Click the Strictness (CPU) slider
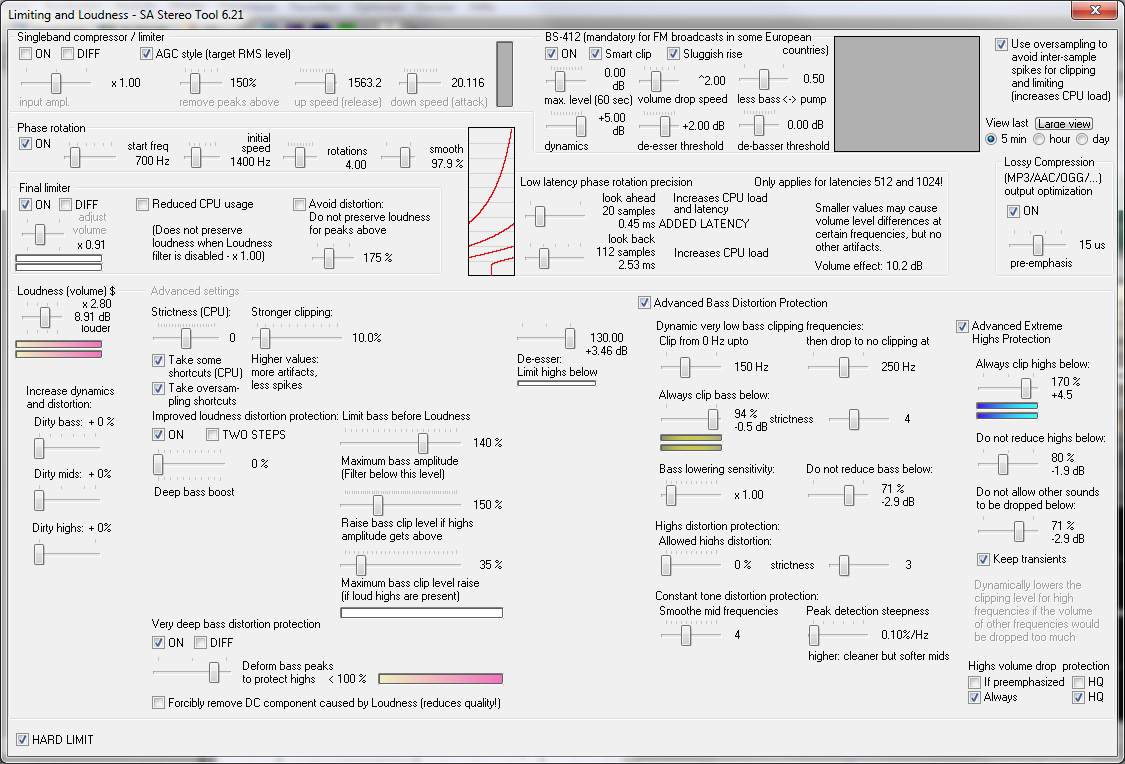The height and width of the screenshot is (764, 1125). (186, 336)
